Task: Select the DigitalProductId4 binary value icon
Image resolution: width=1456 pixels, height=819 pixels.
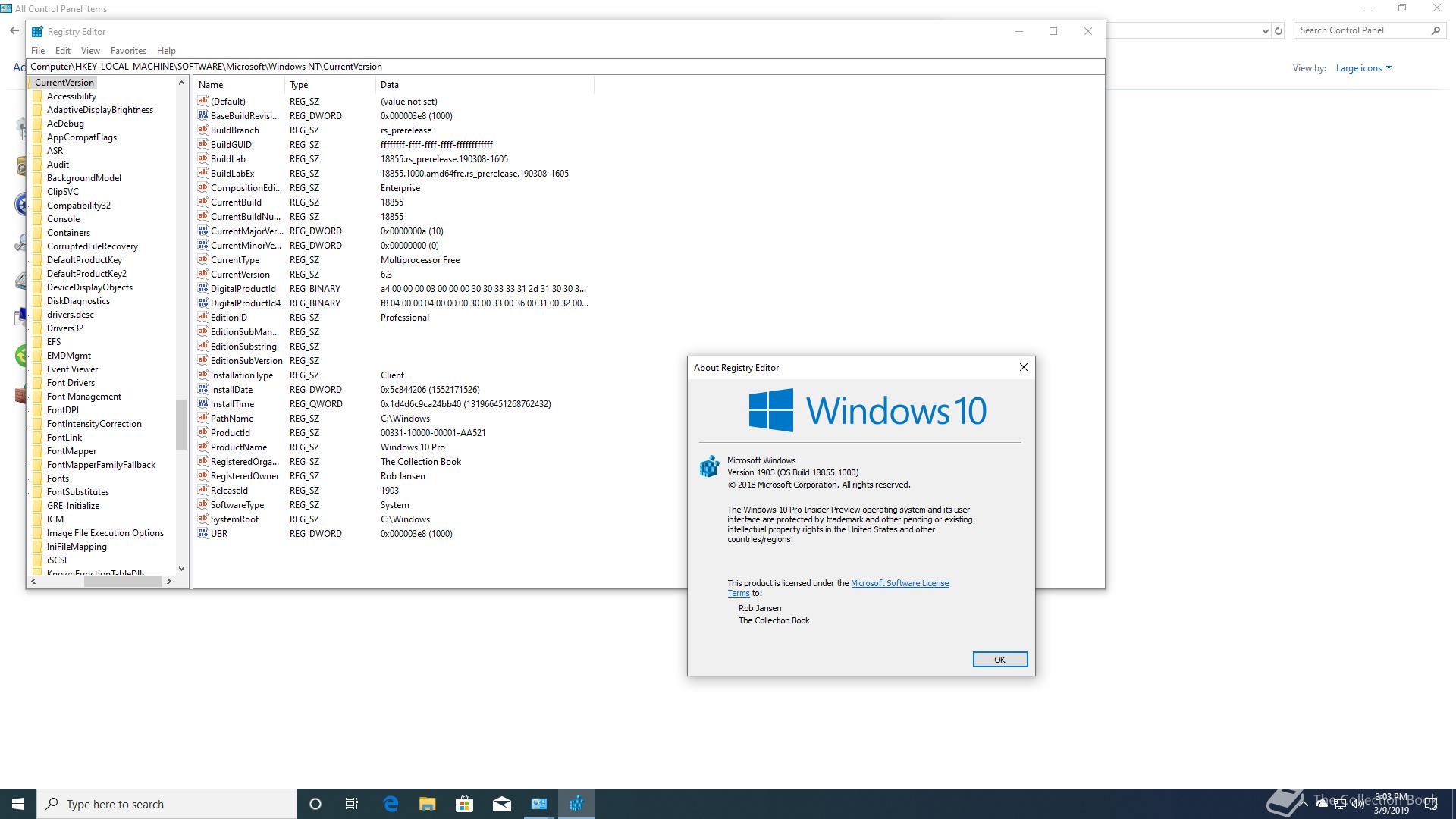Action: click(x=202, y=303)
